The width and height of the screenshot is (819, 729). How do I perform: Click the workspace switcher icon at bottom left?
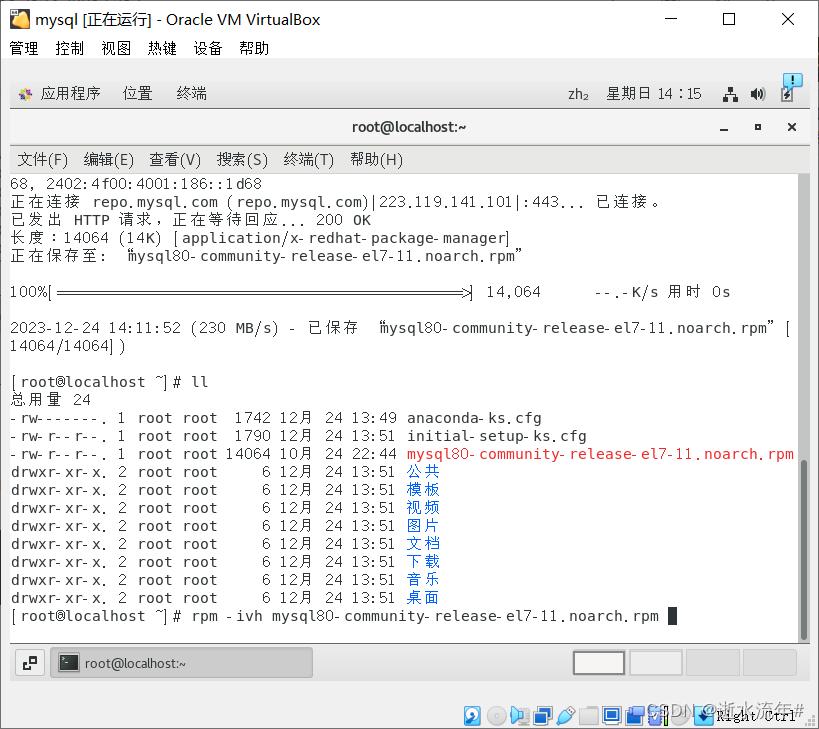pyautogui.click(x=29, y=662)
